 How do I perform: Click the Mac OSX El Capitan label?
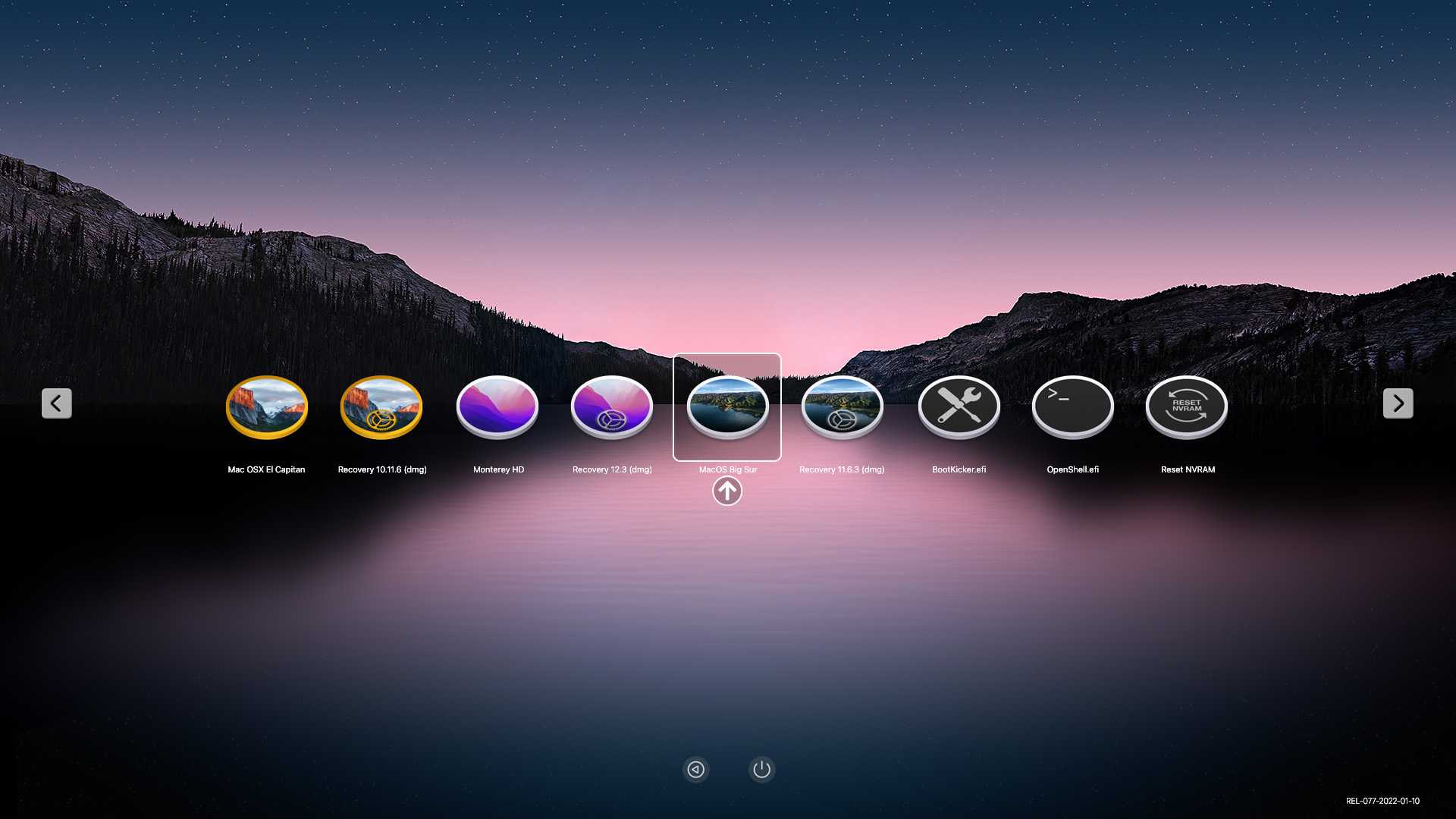tap(266, 469)
